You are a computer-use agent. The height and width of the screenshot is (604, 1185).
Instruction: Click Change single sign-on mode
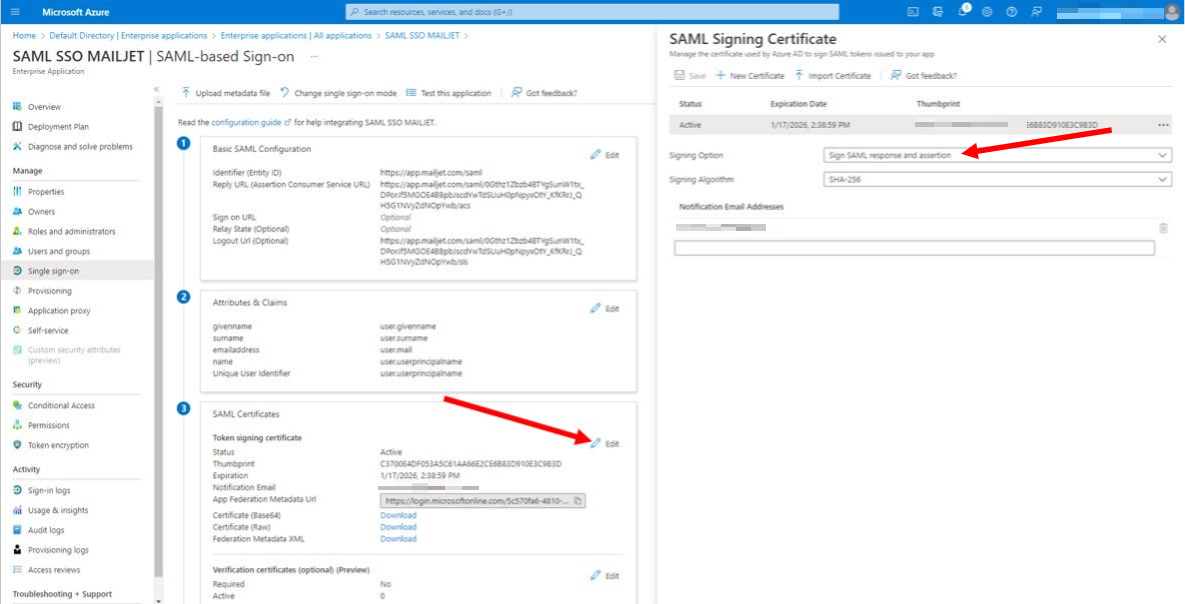pos(338,93)
